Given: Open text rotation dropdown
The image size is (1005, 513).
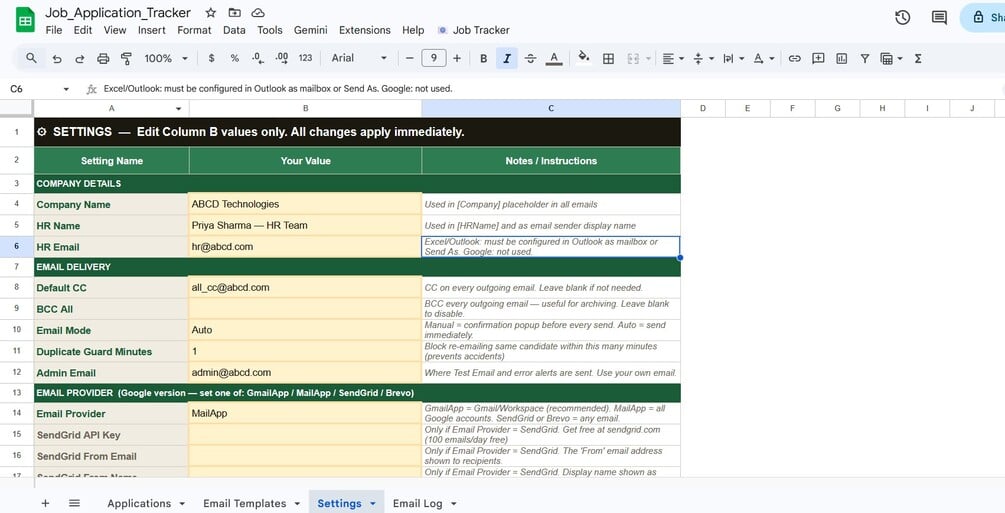Looking at the screenshot, I should (763, 58).
